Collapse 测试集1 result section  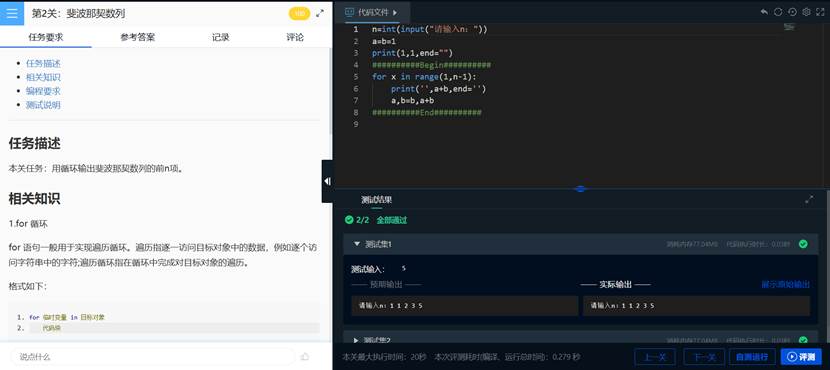click(357, 244)
